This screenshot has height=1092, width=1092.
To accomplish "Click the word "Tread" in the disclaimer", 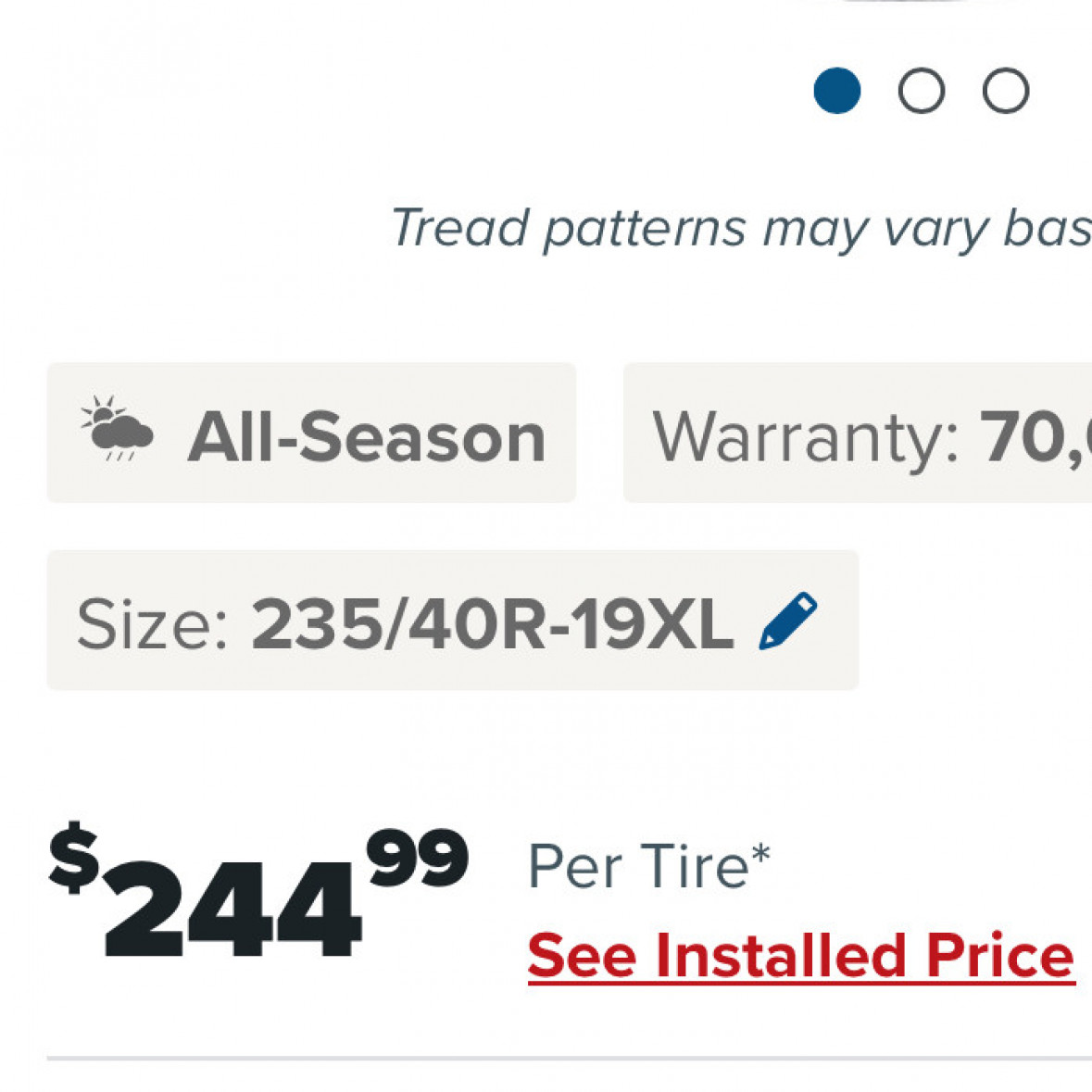I will (x=459, y=227).
